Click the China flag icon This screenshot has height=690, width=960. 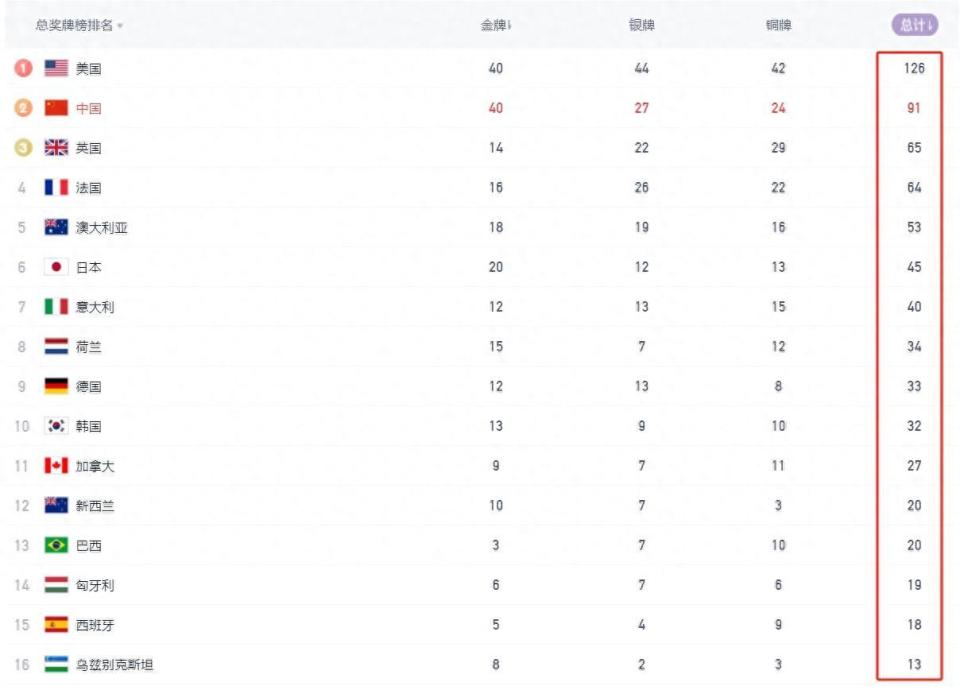(x=56, y=108)
